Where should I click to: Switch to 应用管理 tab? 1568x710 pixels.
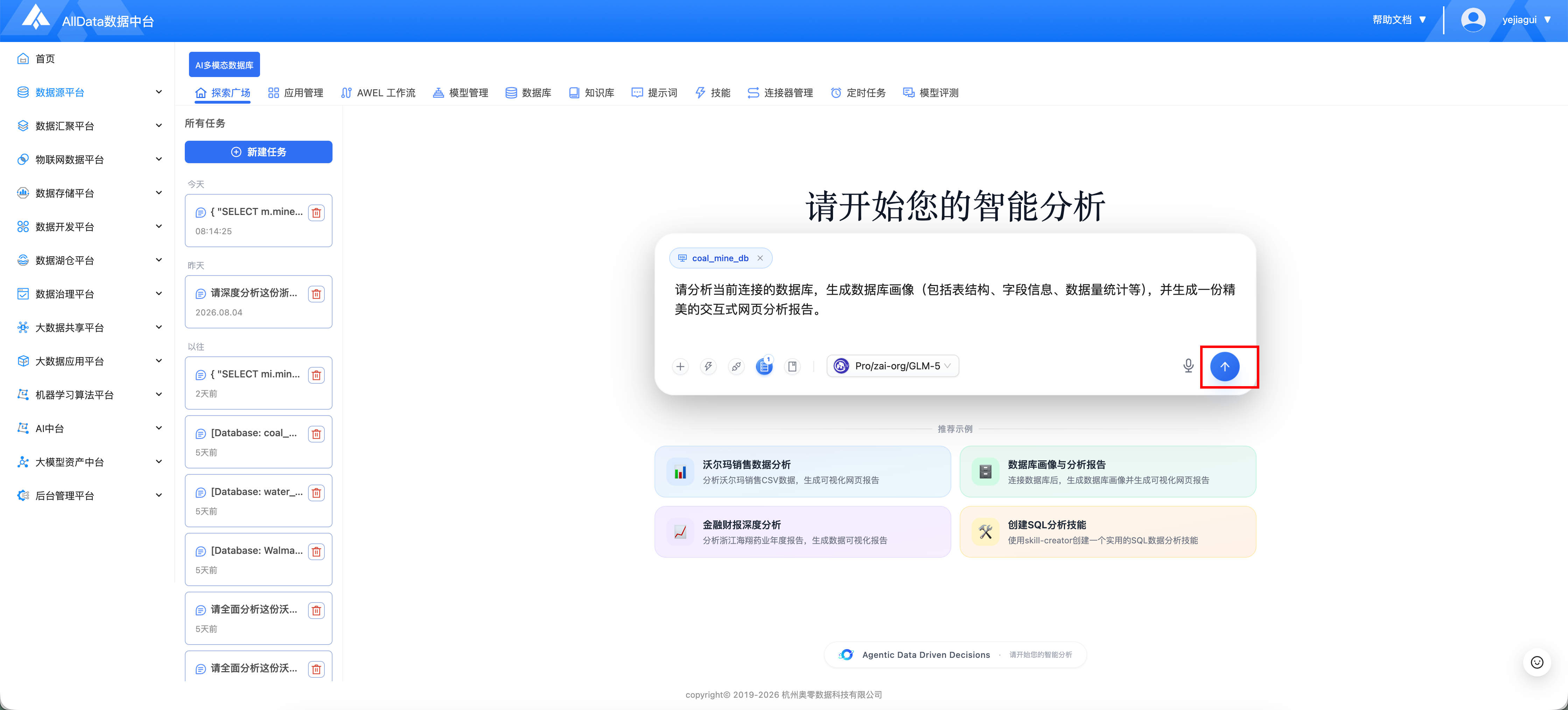pos(296,93)
